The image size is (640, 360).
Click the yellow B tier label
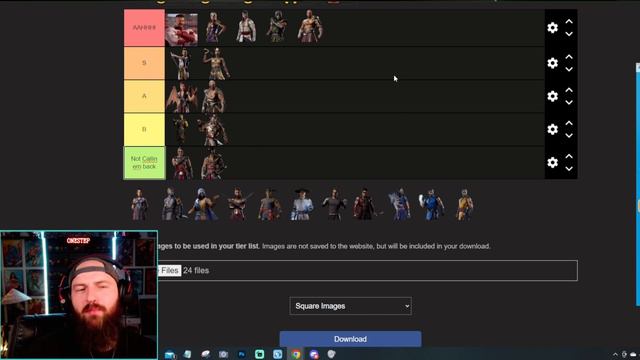point(144,129)
